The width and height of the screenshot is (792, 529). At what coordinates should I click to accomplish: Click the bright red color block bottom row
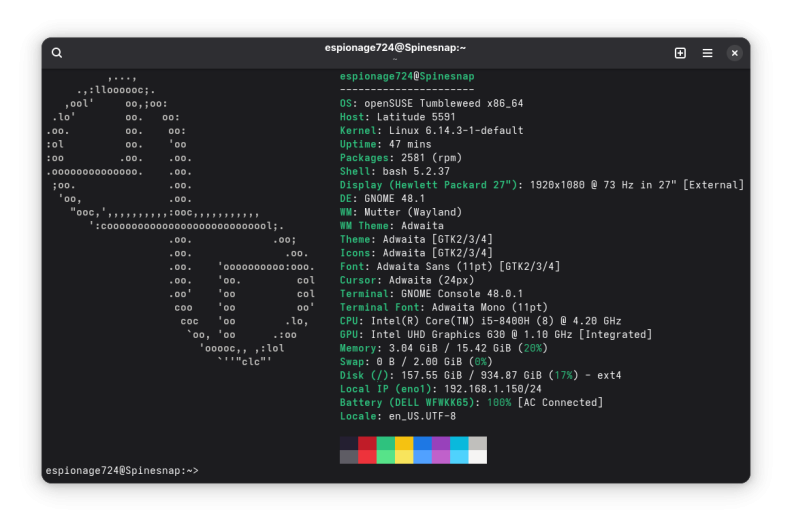tap(367, 457)
